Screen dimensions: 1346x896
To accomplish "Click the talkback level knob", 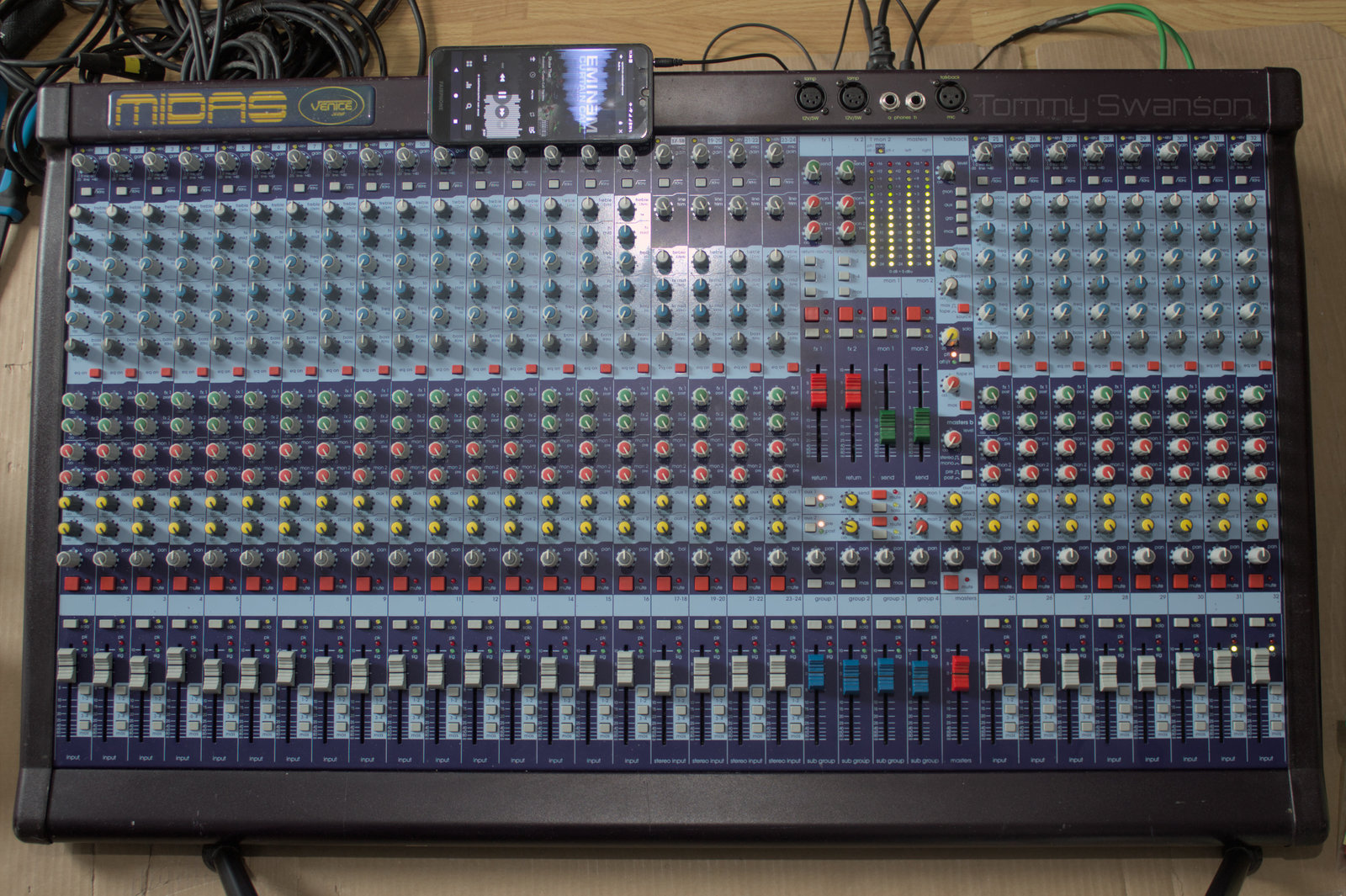I will [947, 170].
